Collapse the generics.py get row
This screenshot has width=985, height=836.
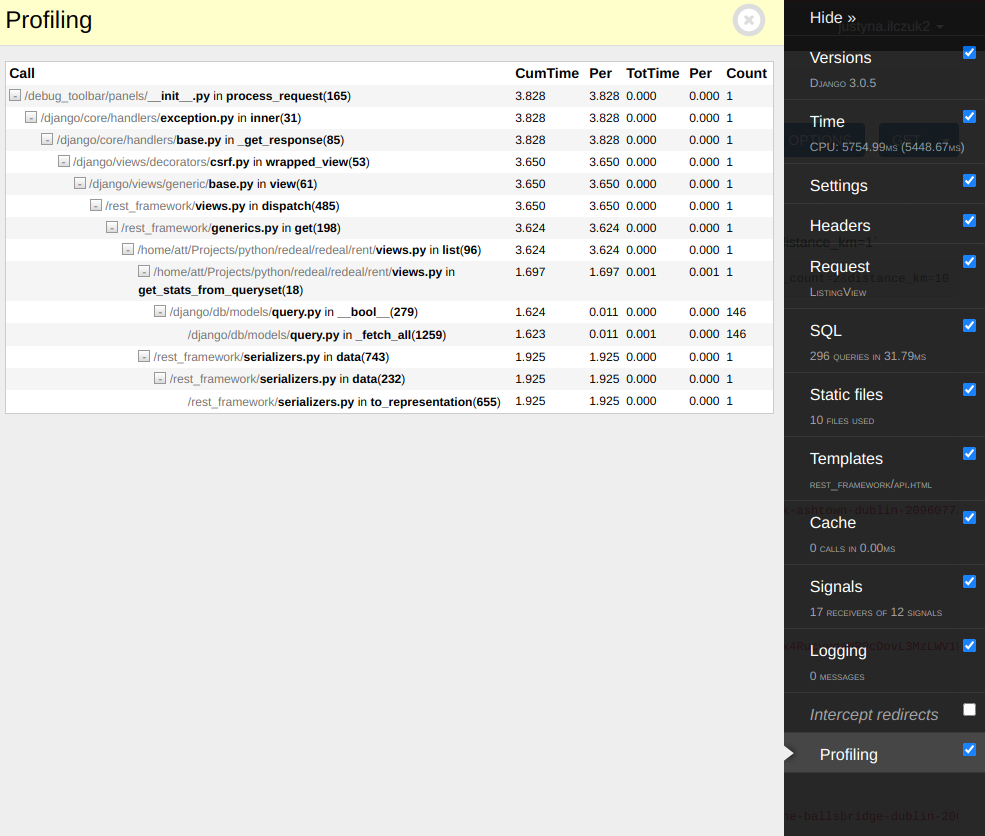[x=112, y=228]
